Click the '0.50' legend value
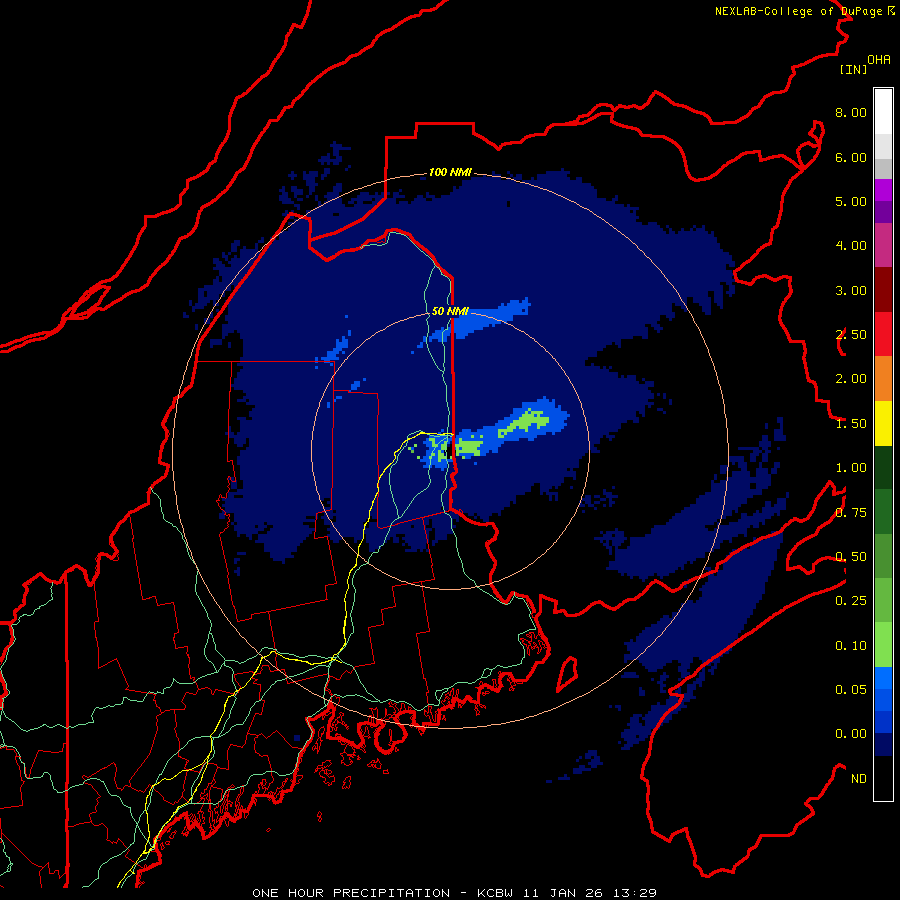The width and height of the screenshot is (900, 900). tap(851, 557)
